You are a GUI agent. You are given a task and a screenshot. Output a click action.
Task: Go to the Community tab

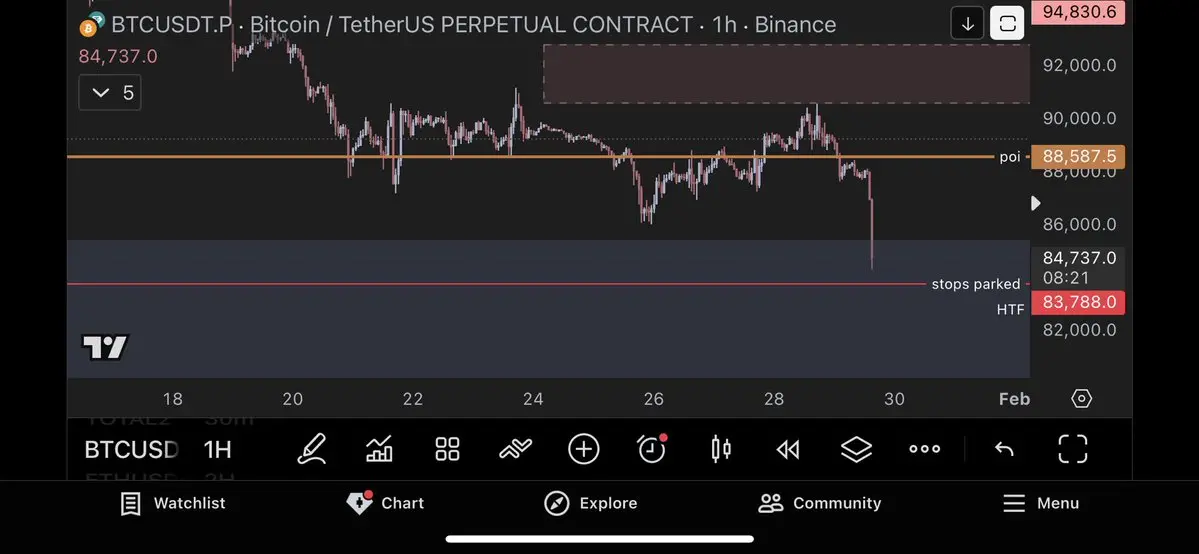tap(819, 503)
